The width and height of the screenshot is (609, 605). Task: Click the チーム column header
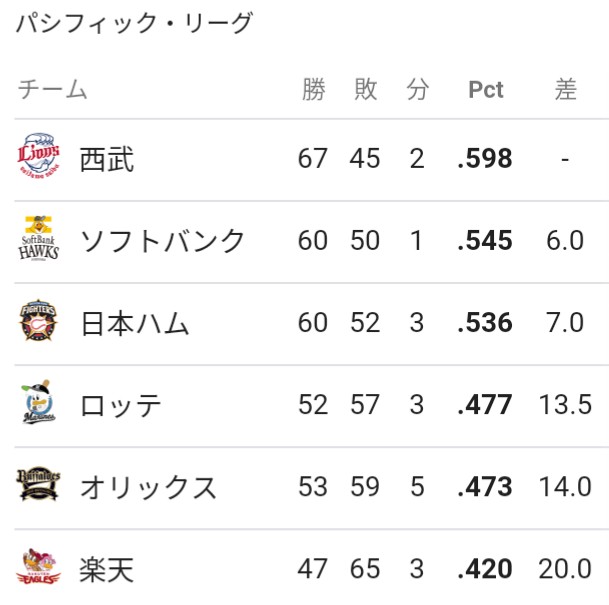click(x=52, y=89)
